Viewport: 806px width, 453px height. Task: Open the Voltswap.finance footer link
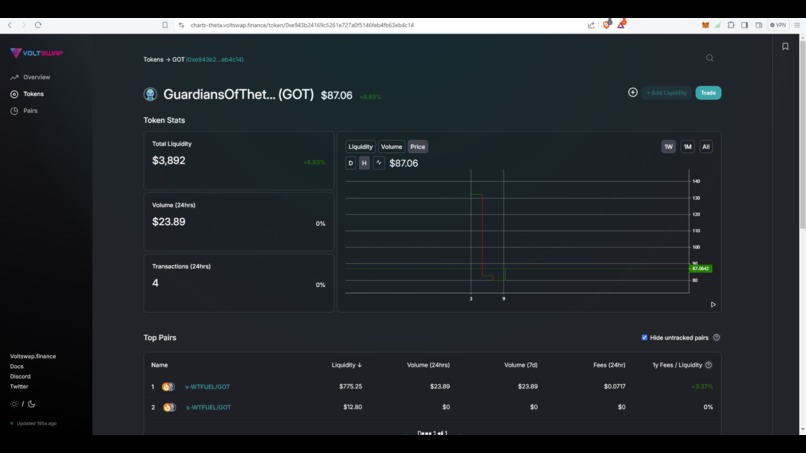tap(33, 356)
